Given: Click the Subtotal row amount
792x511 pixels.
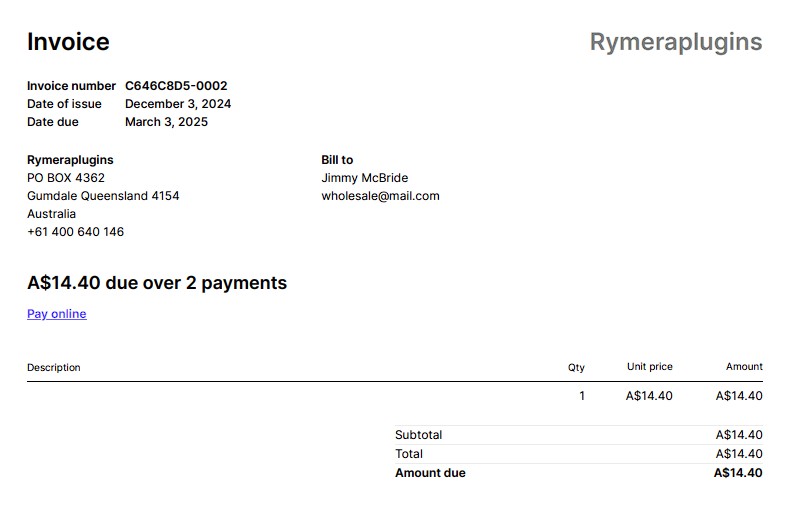Looking at the screenshot, I should pyautogui.click(x=739, y=435).
